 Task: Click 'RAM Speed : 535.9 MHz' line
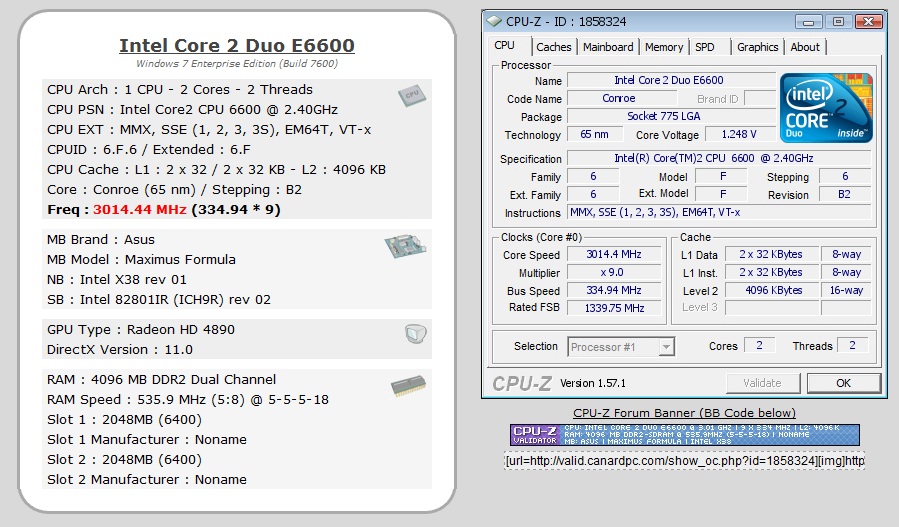tap(187, 400)
